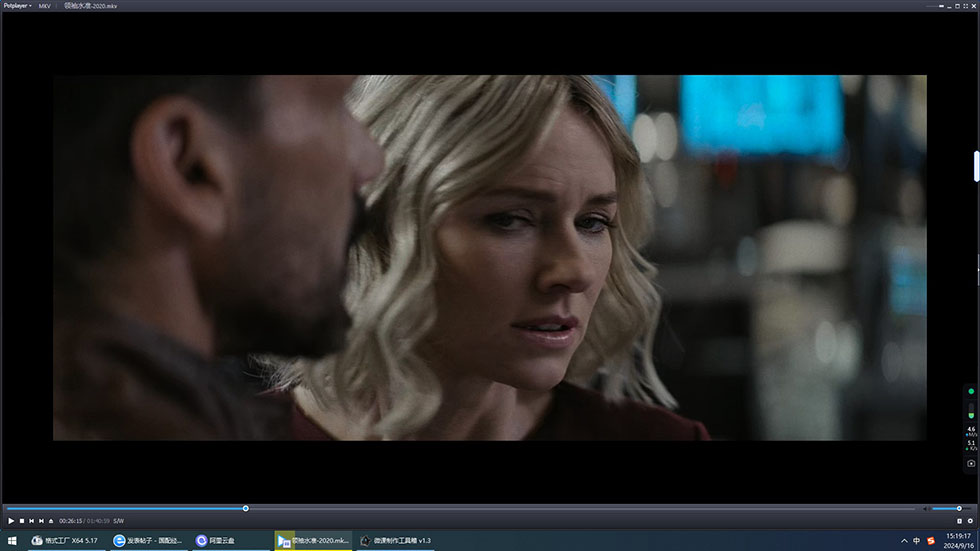Click the camera capture icon on right

[970, 464]
